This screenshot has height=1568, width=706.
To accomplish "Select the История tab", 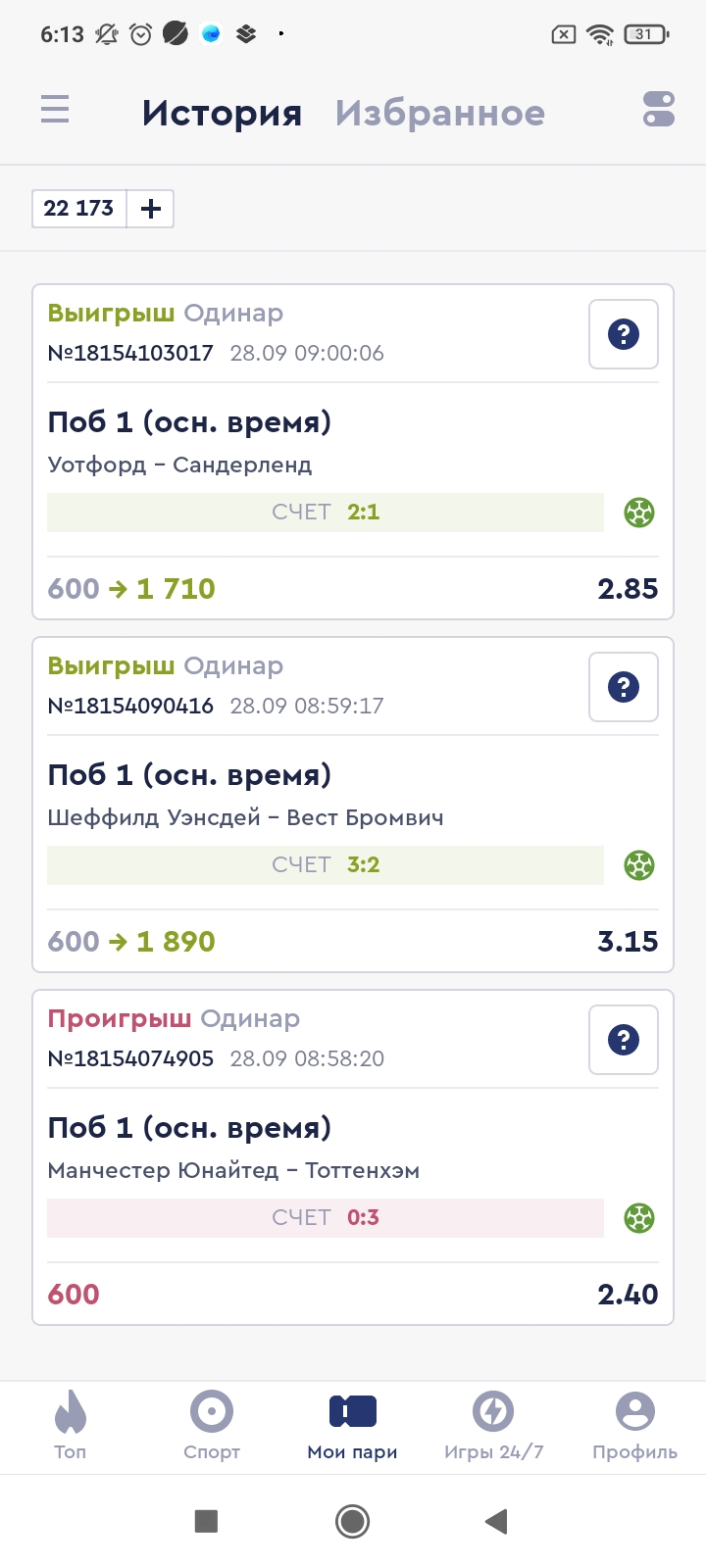I will (222, 114).
